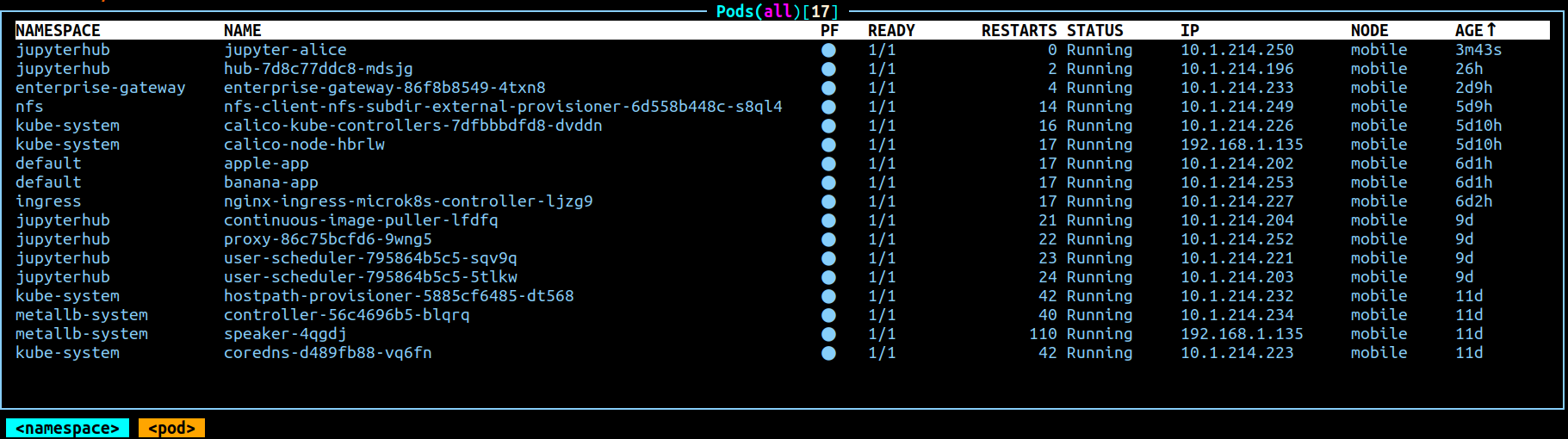This screenshot has height=439, width=1568.
Task: Click the RESTARTS column header
Action: pos(1019,30)
